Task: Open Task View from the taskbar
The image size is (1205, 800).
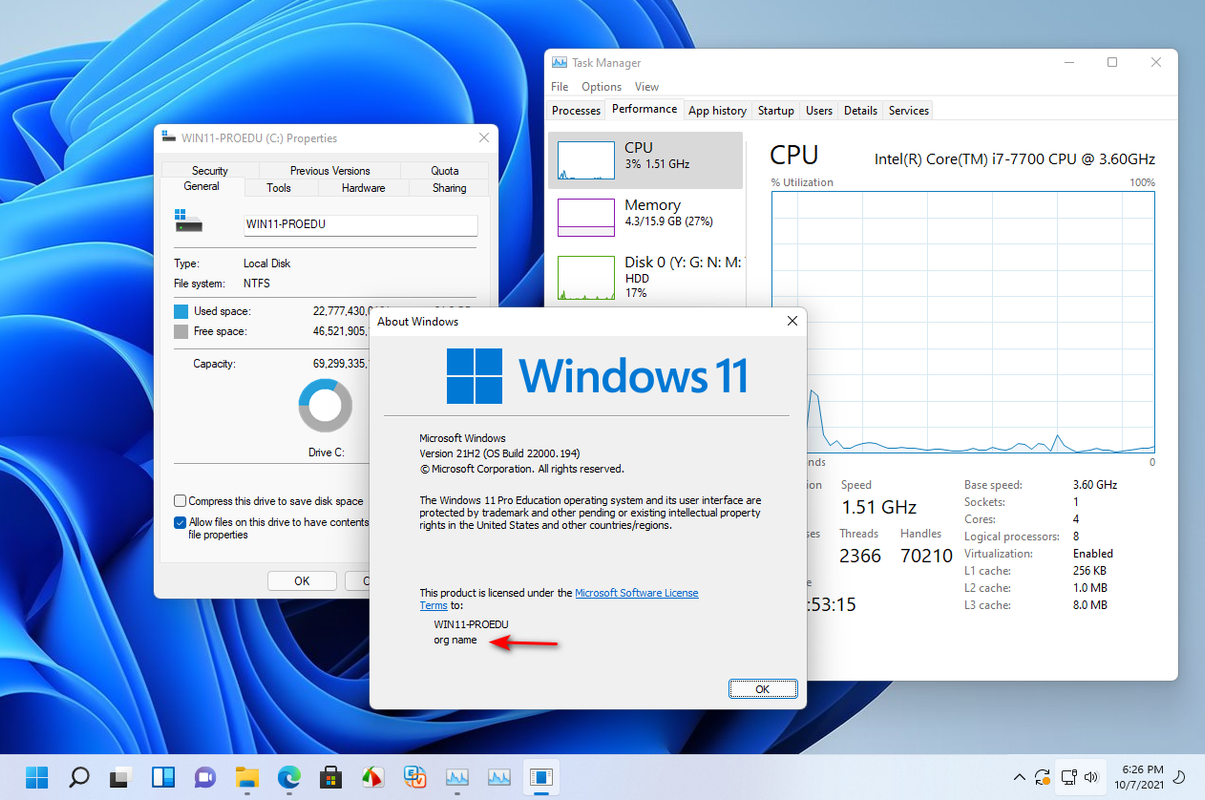Action: pyautogui.click(x=121, y=777)
